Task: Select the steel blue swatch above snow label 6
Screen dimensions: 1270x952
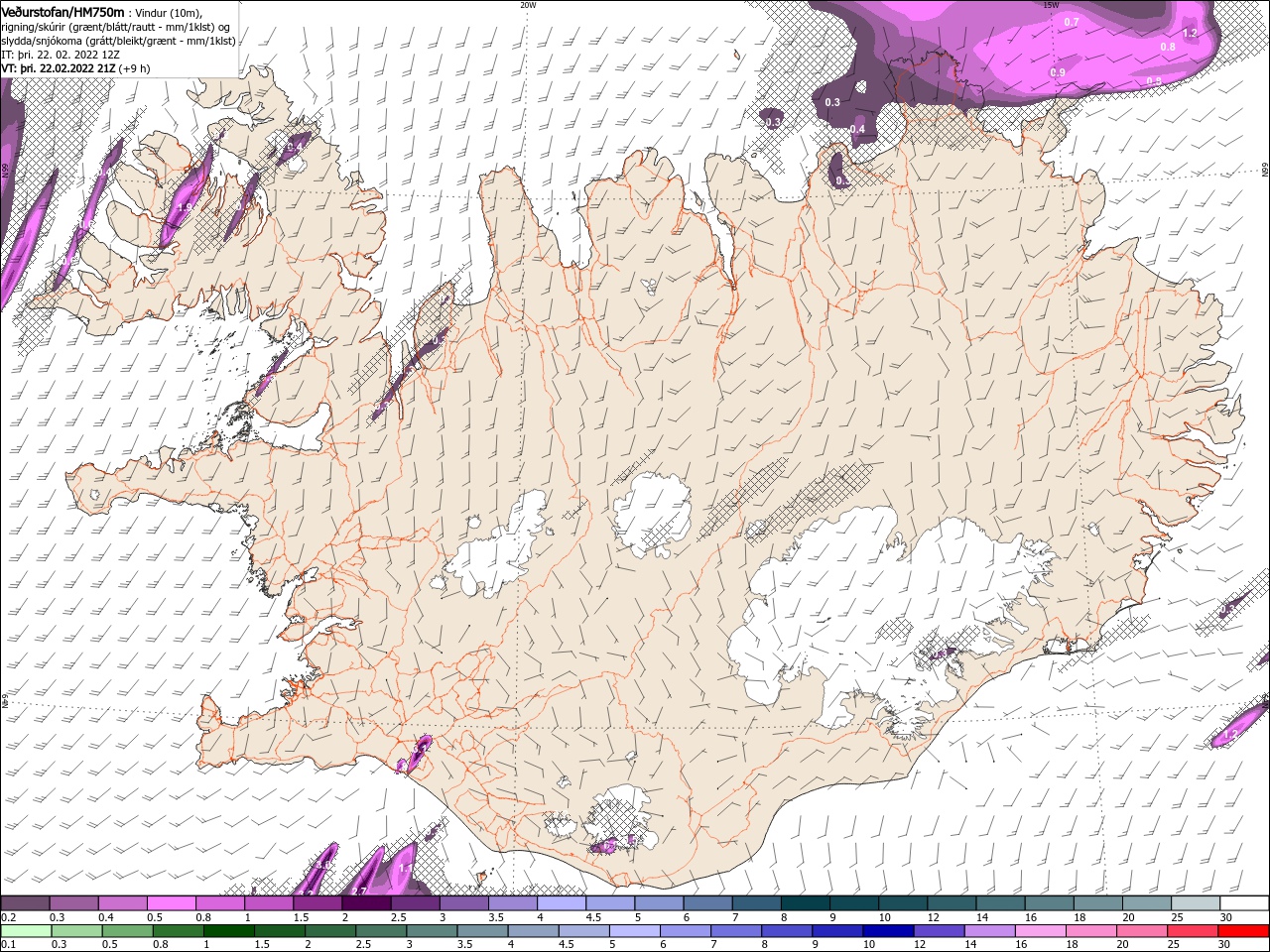Action: [x=708, y=903]
